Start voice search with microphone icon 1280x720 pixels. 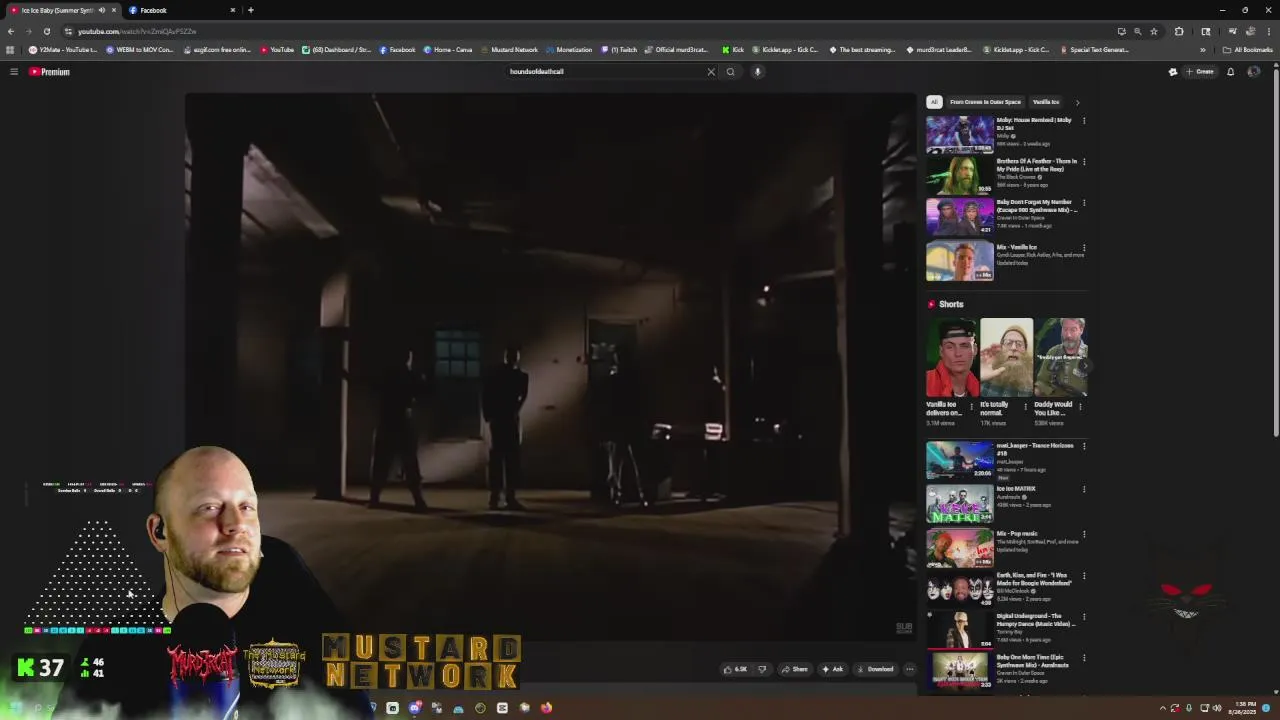coord(758,72)
